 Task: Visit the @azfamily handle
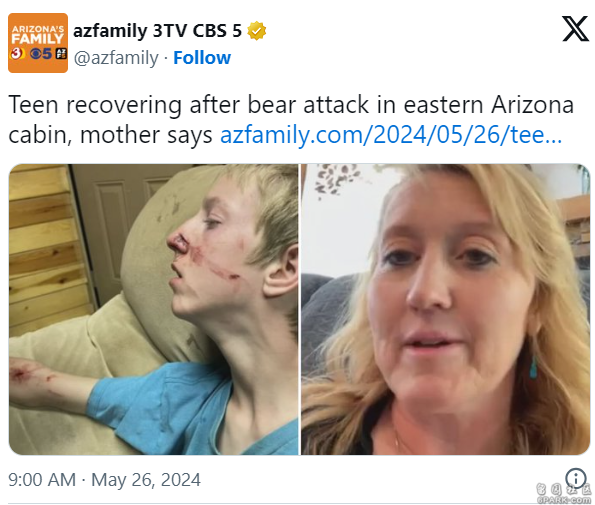[x=116, y=58]
